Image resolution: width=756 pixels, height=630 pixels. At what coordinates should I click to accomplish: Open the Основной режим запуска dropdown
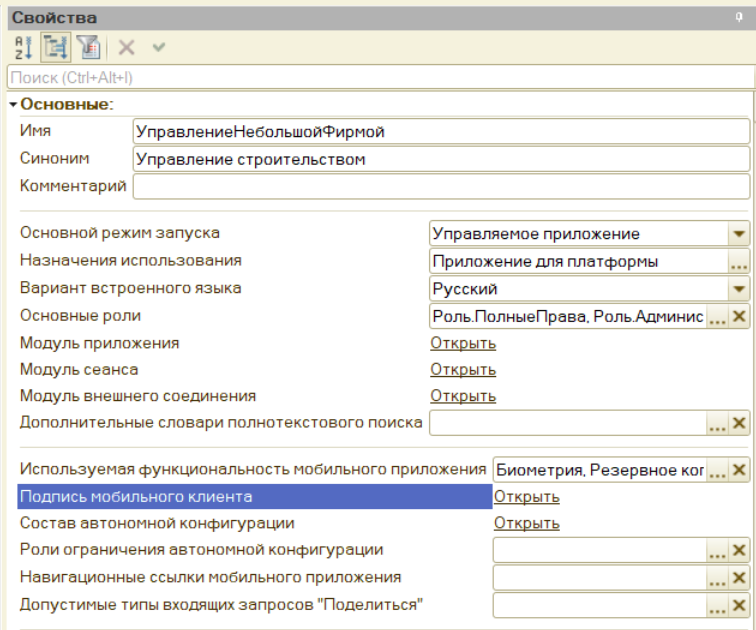tap(739, 234)
